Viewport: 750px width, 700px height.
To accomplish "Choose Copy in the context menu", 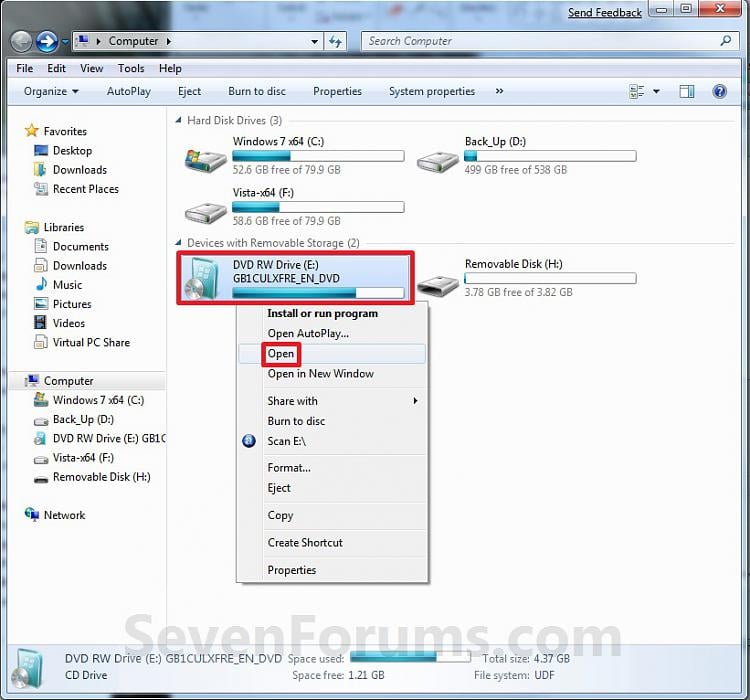I will tap(331, 515).
